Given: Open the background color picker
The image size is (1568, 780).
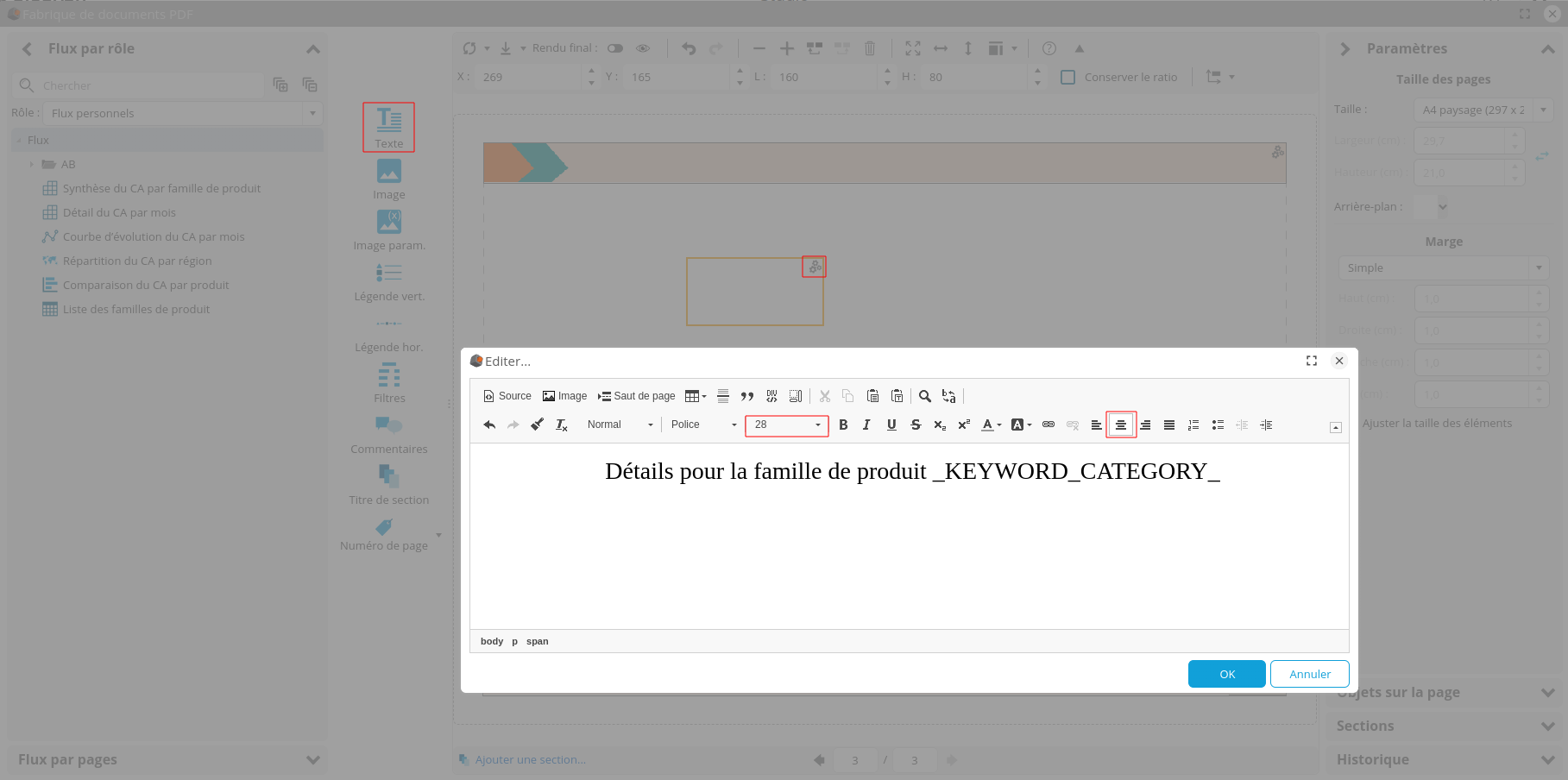Looking at the screenshot, I should [1021, 425].
